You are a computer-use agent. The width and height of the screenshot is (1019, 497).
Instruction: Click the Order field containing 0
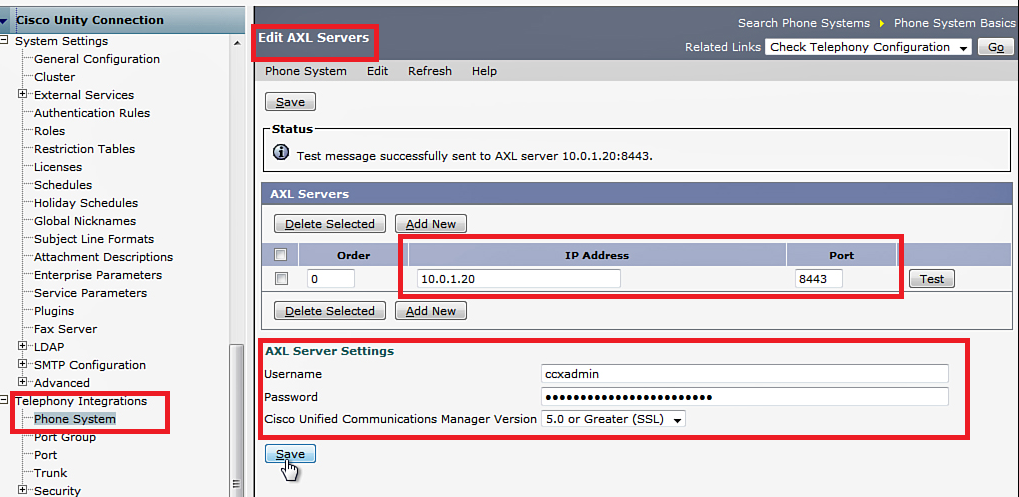coord(331,279)
